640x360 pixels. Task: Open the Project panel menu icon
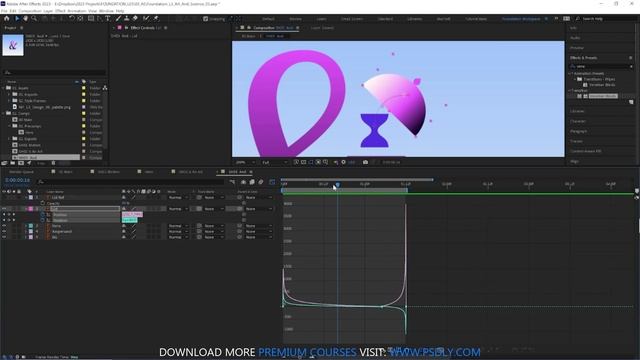pyautogui.click(x=22, y=28)
